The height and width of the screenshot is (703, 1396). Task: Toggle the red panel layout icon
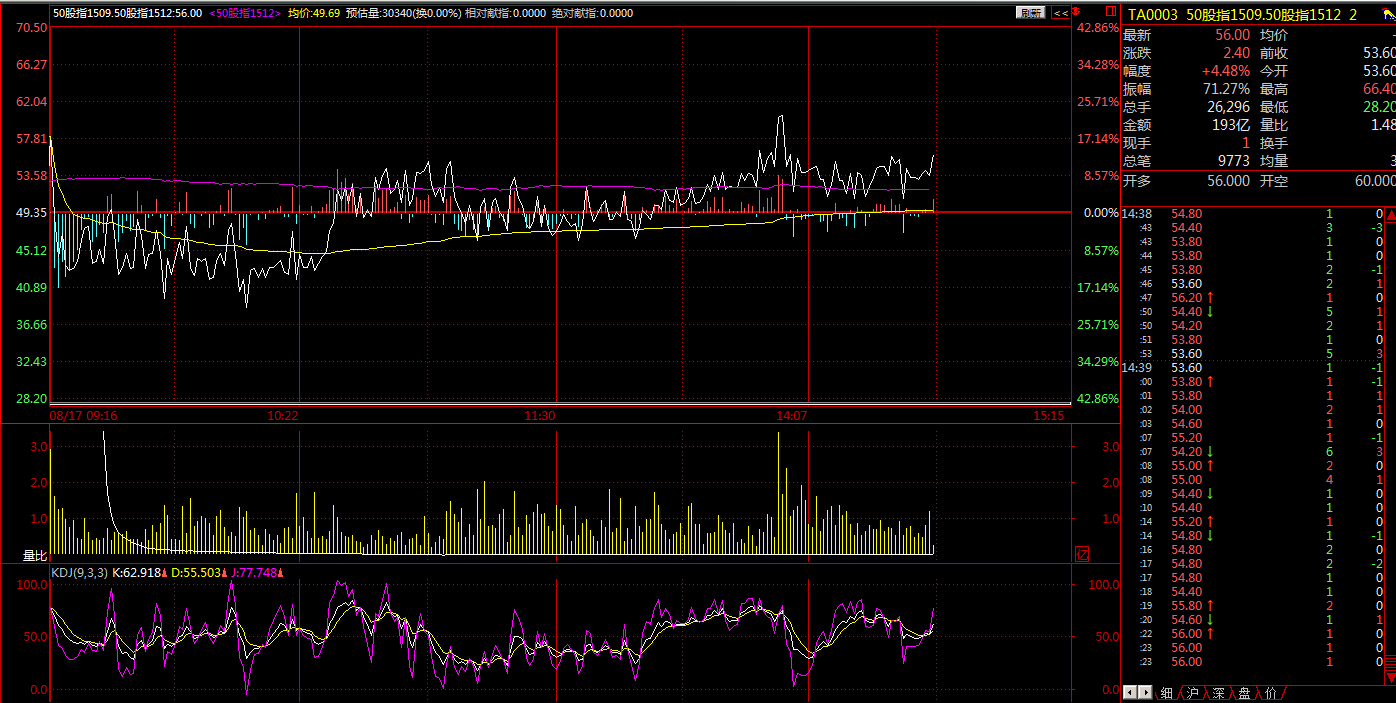pos(1109,10)
